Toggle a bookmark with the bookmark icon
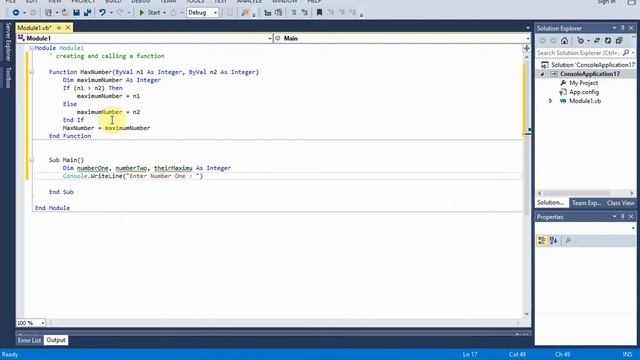640x360 pixels. (319, 13)
